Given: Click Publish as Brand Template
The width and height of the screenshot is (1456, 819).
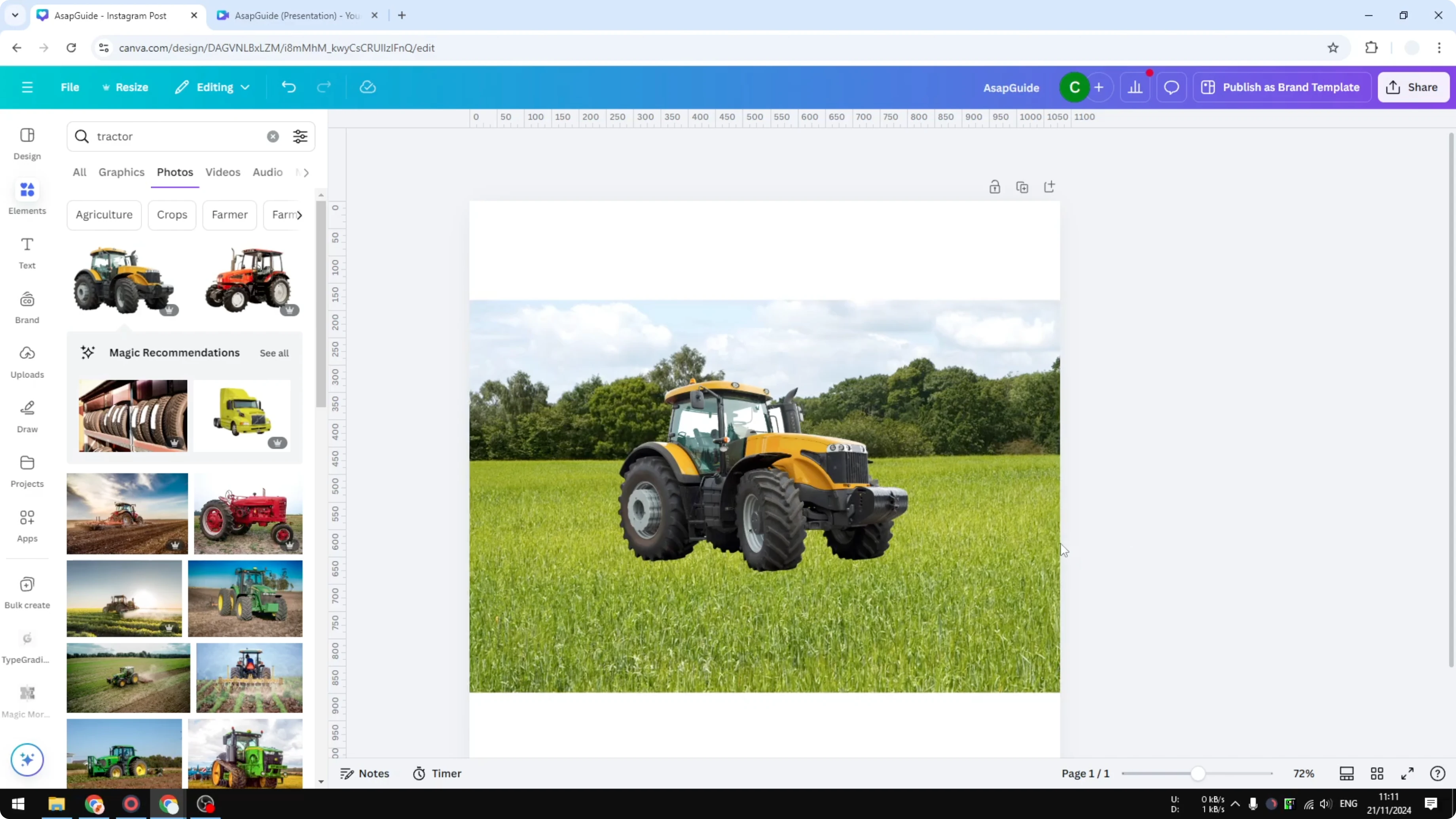Looking at the screenshot, I should (x=1281, y=87).
